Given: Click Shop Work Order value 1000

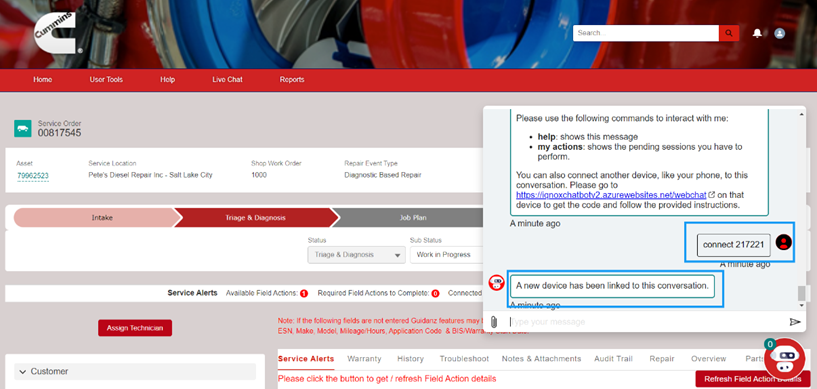Looking at the screenshot, I should (258, 175).
